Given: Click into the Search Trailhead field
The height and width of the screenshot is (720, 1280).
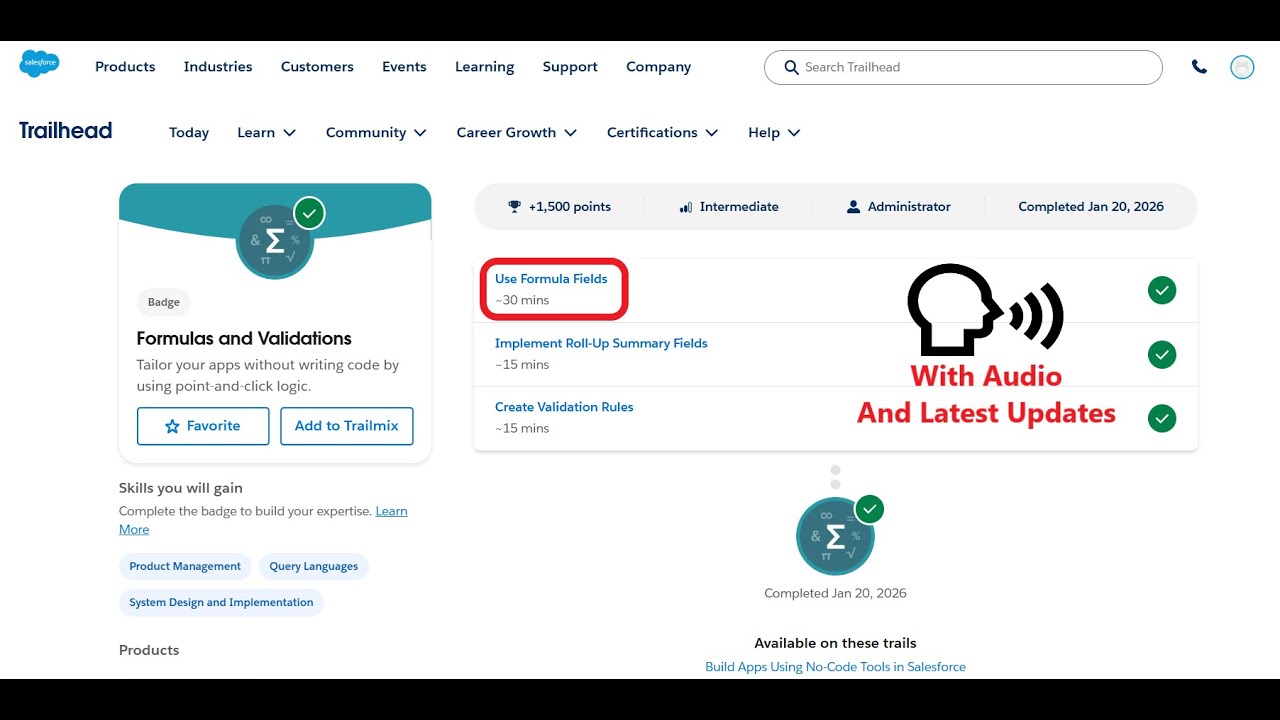Looking at the screenshot, I should 963,67.
